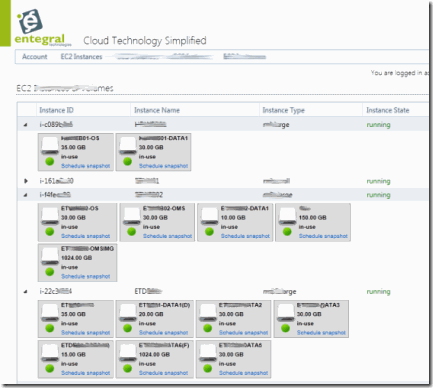This screenshot has height=388, width=433.
Task: Schedule snapshot for DATA3 volume
Action: pyautogui.click(x=322, y=333)
